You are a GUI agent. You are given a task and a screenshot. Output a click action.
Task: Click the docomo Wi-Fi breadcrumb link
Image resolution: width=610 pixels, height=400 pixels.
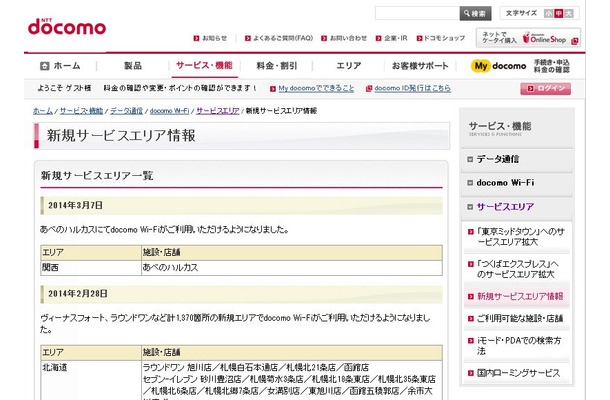pos(169,111)
